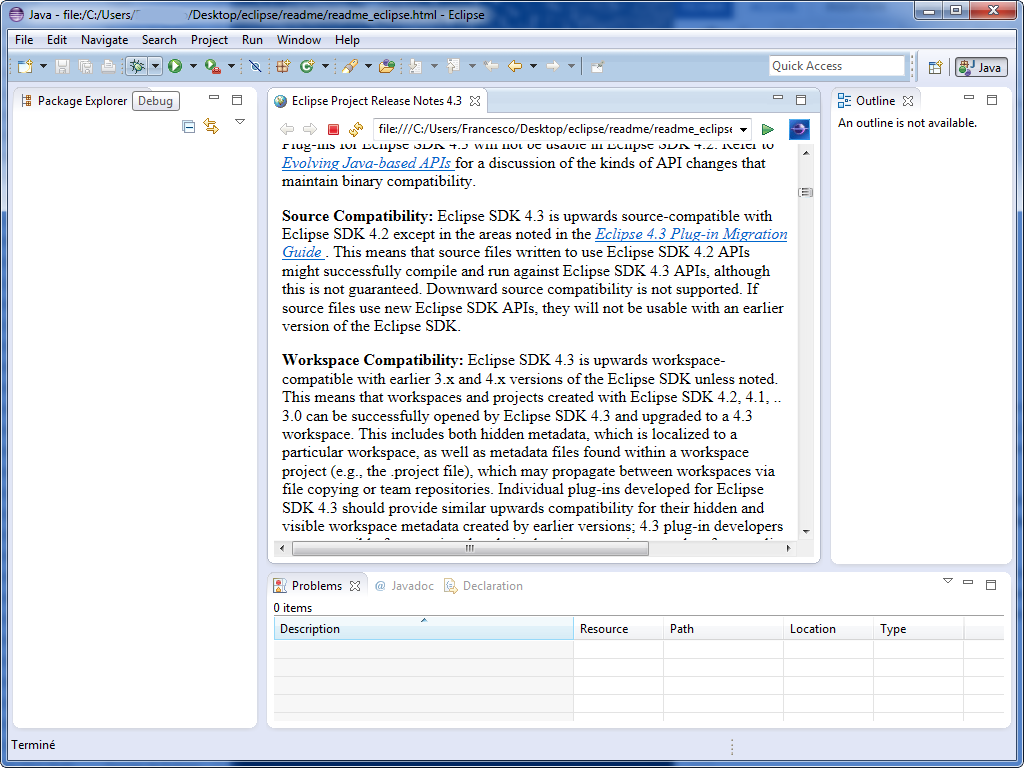Open the New wizard dropdown arrow
This screenshot has height=768, width=1024.
[41, 67]
